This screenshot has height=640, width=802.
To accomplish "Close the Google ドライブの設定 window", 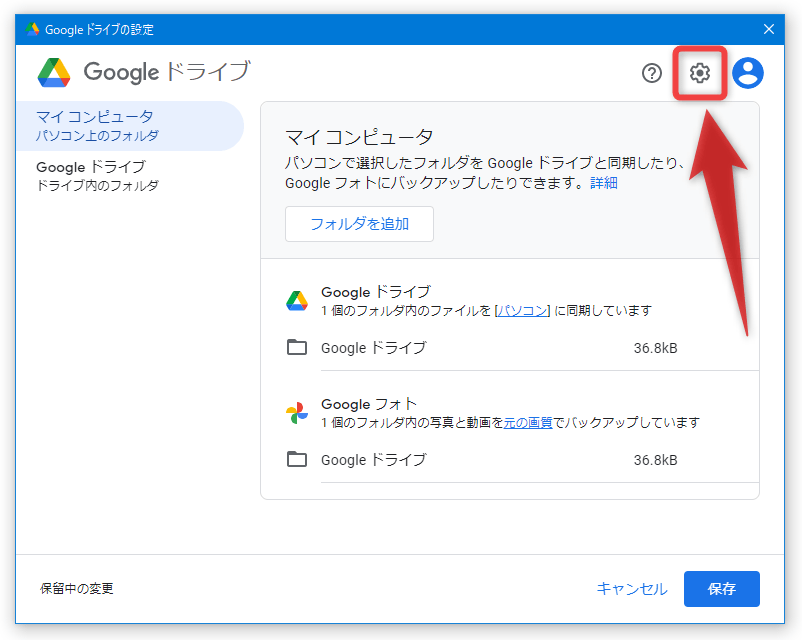I will click(x=769, y=29).
